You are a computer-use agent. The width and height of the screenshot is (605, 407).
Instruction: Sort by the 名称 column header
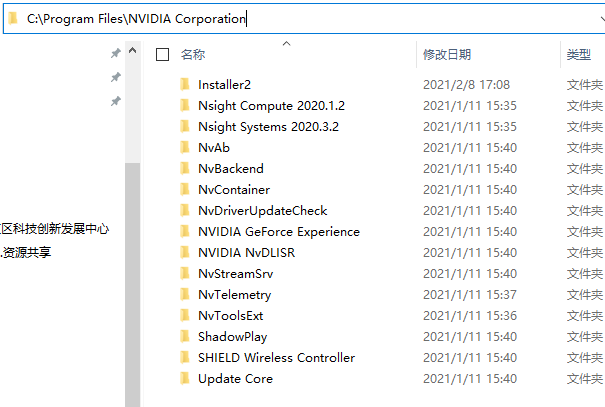click(193, 54)
